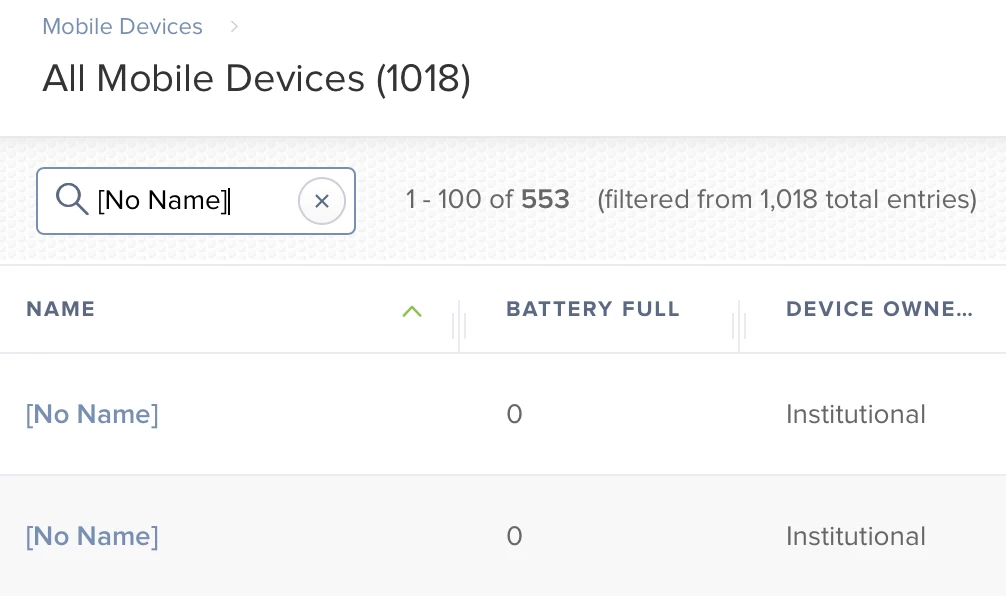The height and width of the screenshot is (596, 1006).
Task: Toggle the green ascending sort arrow
Action: (412, 311)
